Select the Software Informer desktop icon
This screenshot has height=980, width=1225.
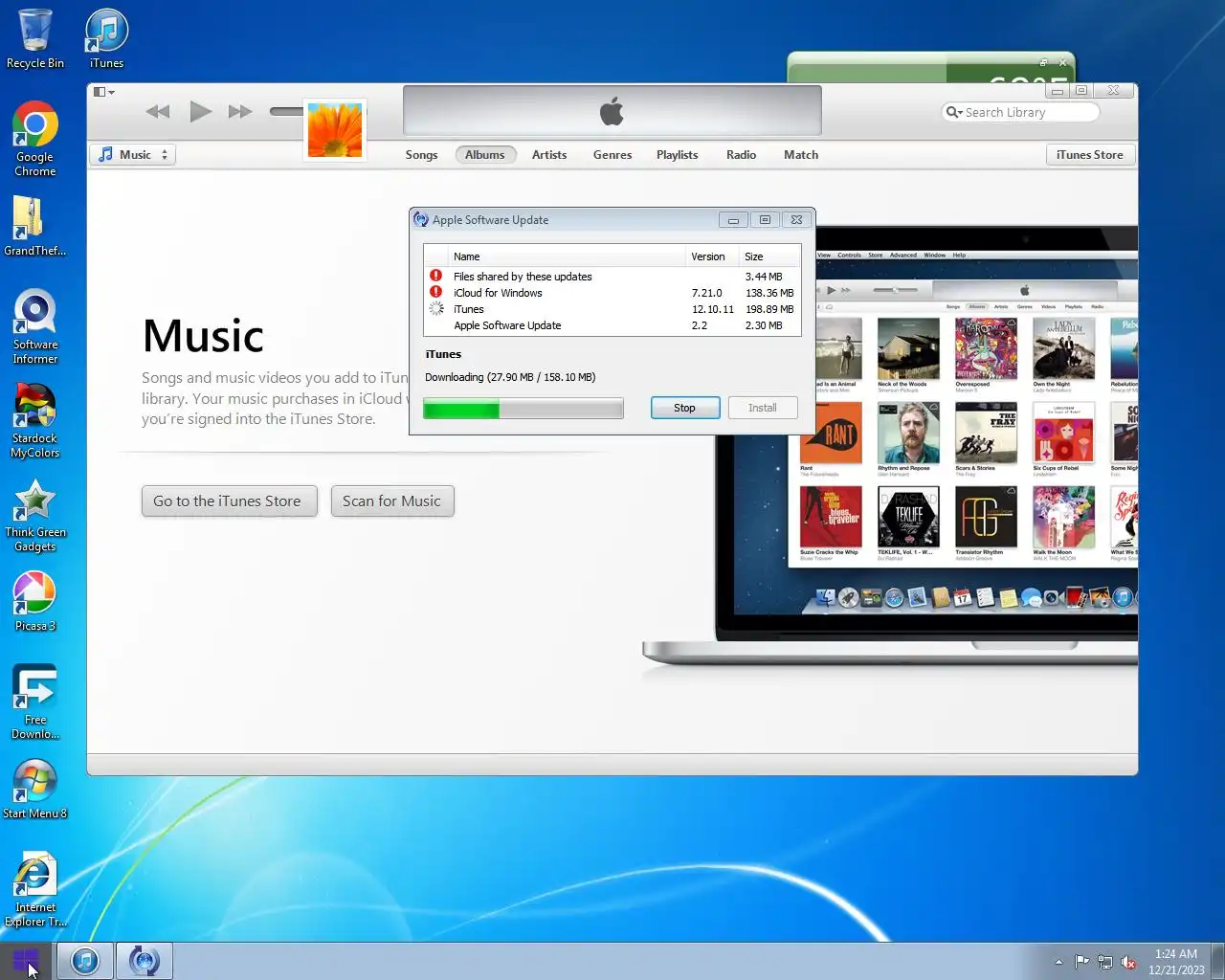tap(35, 326)
